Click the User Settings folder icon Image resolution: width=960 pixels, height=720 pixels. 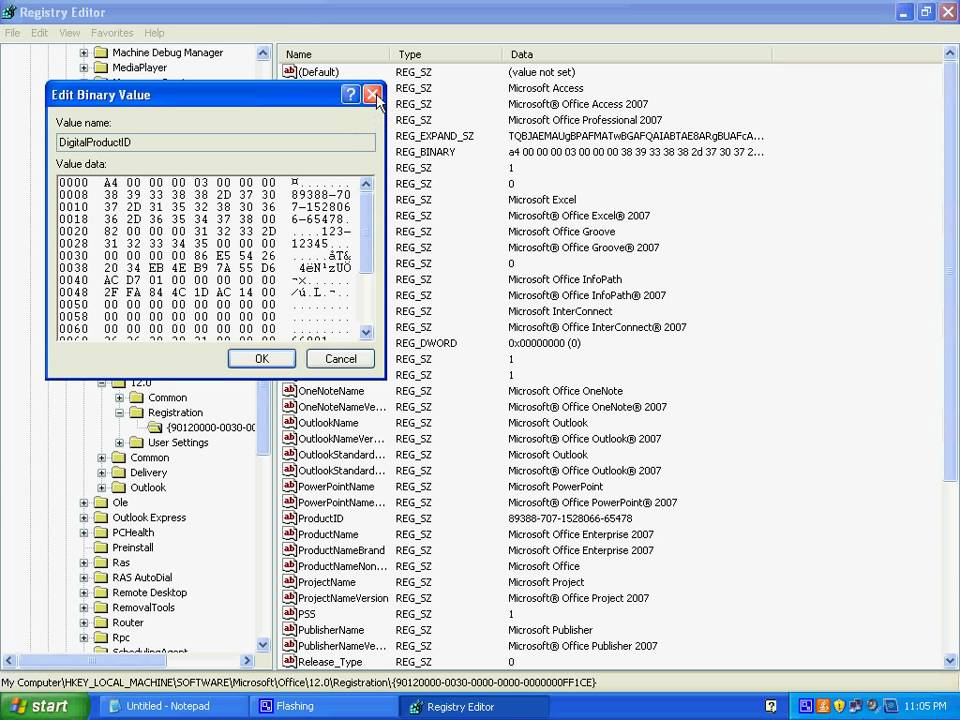coord(137,442)
